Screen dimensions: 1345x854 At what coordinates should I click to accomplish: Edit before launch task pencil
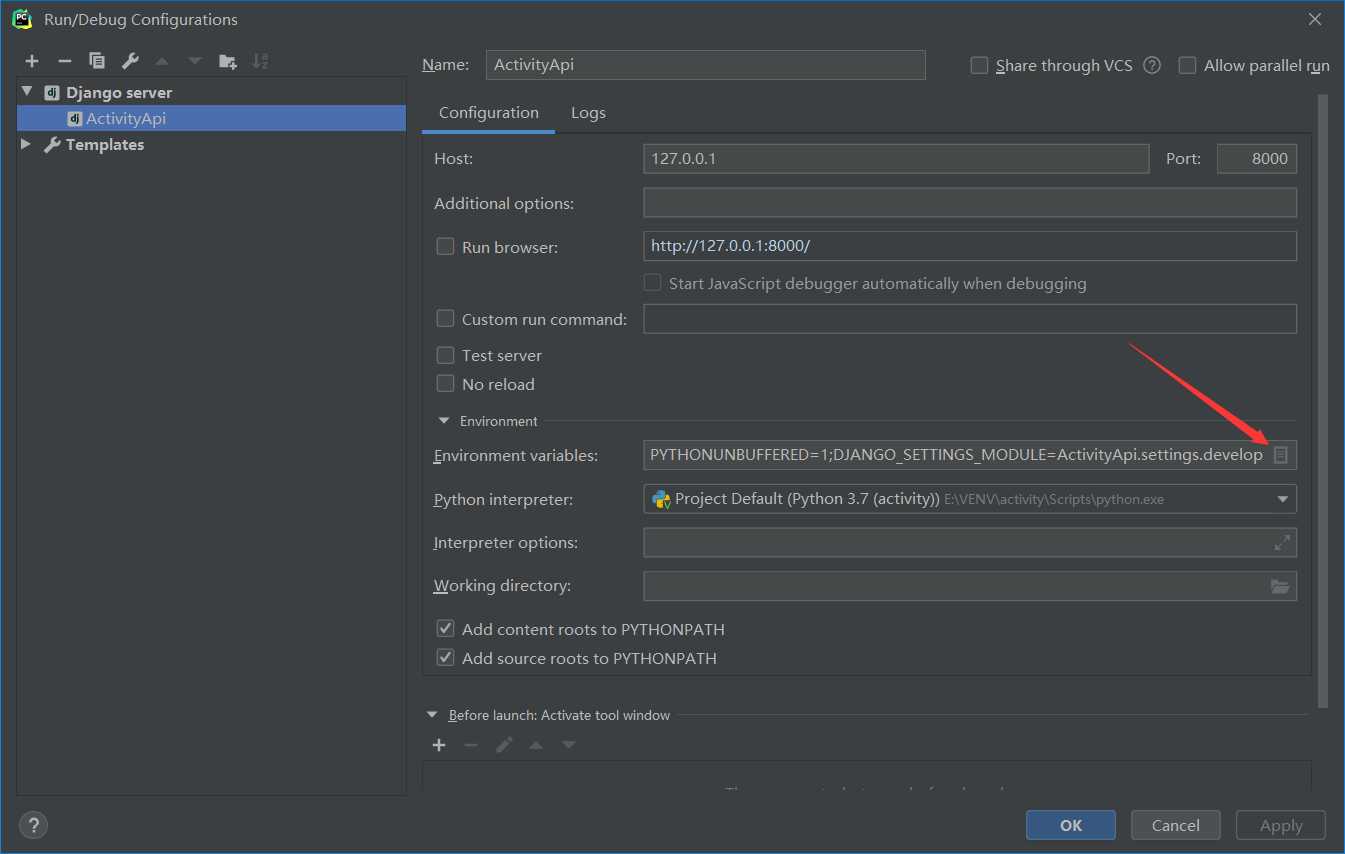(x=504, y=745)
